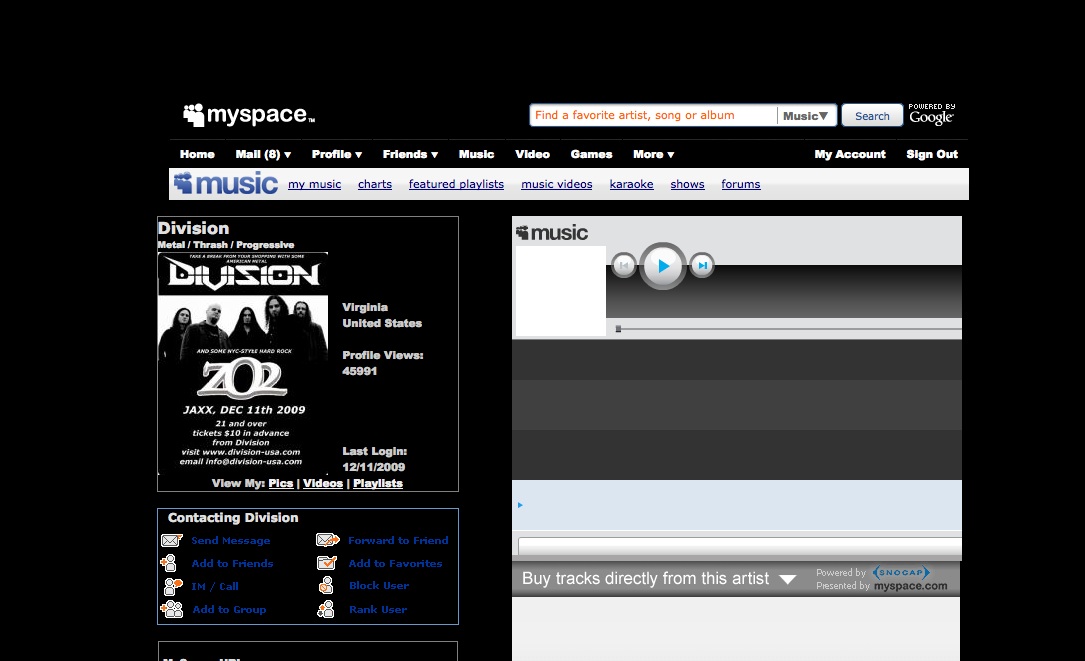Click the Division band flyer image
Image resolution: width=1085 pixels, height=661 pixels.
(x=243, y=363)
